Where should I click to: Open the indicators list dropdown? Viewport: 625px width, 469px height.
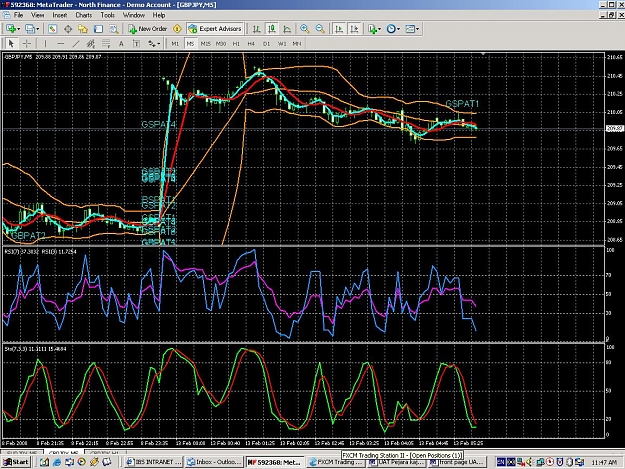pyautogui.click(x=375, y=29)
